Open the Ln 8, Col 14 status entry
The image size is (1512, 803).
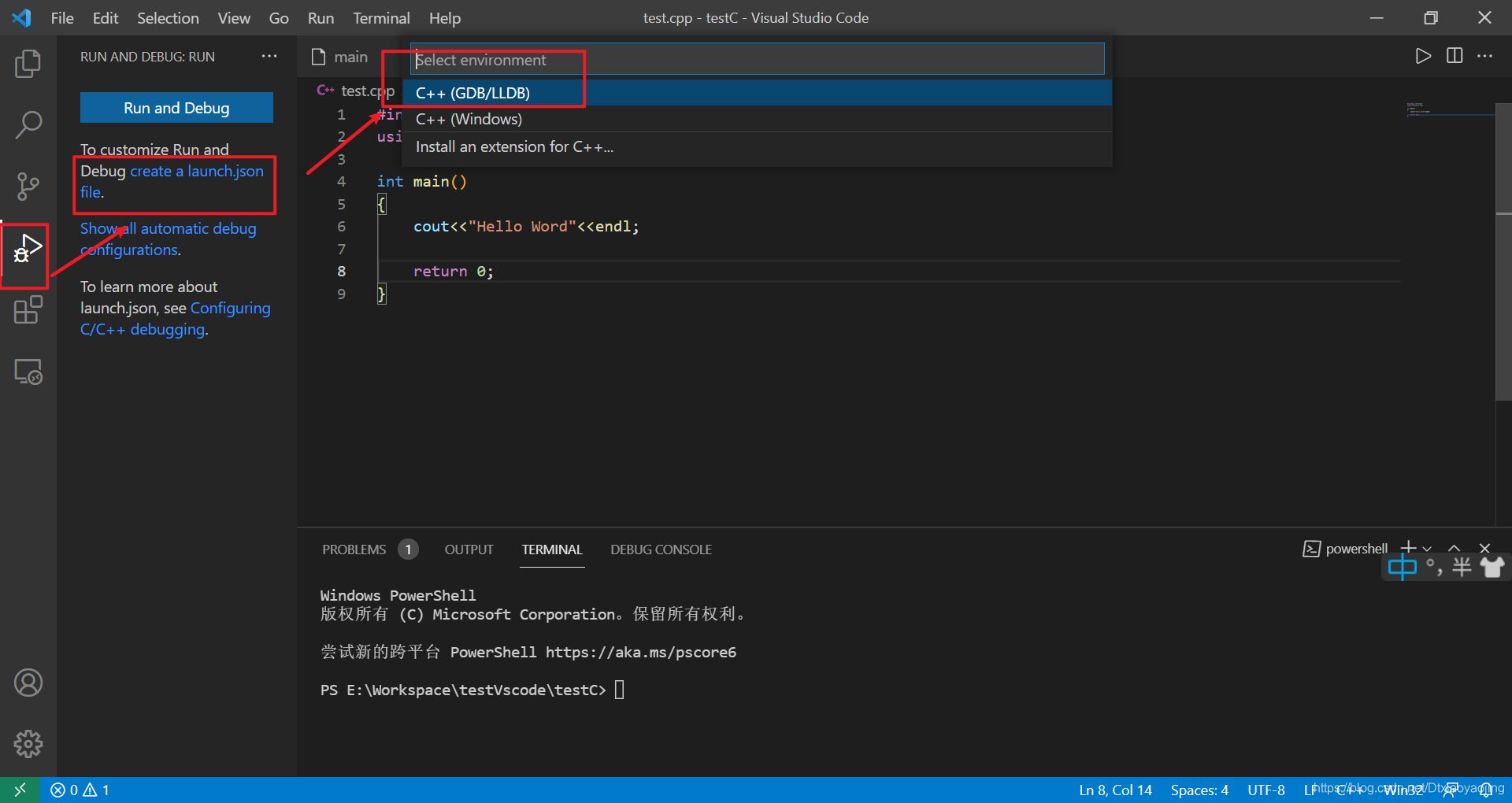[1115, 790]
